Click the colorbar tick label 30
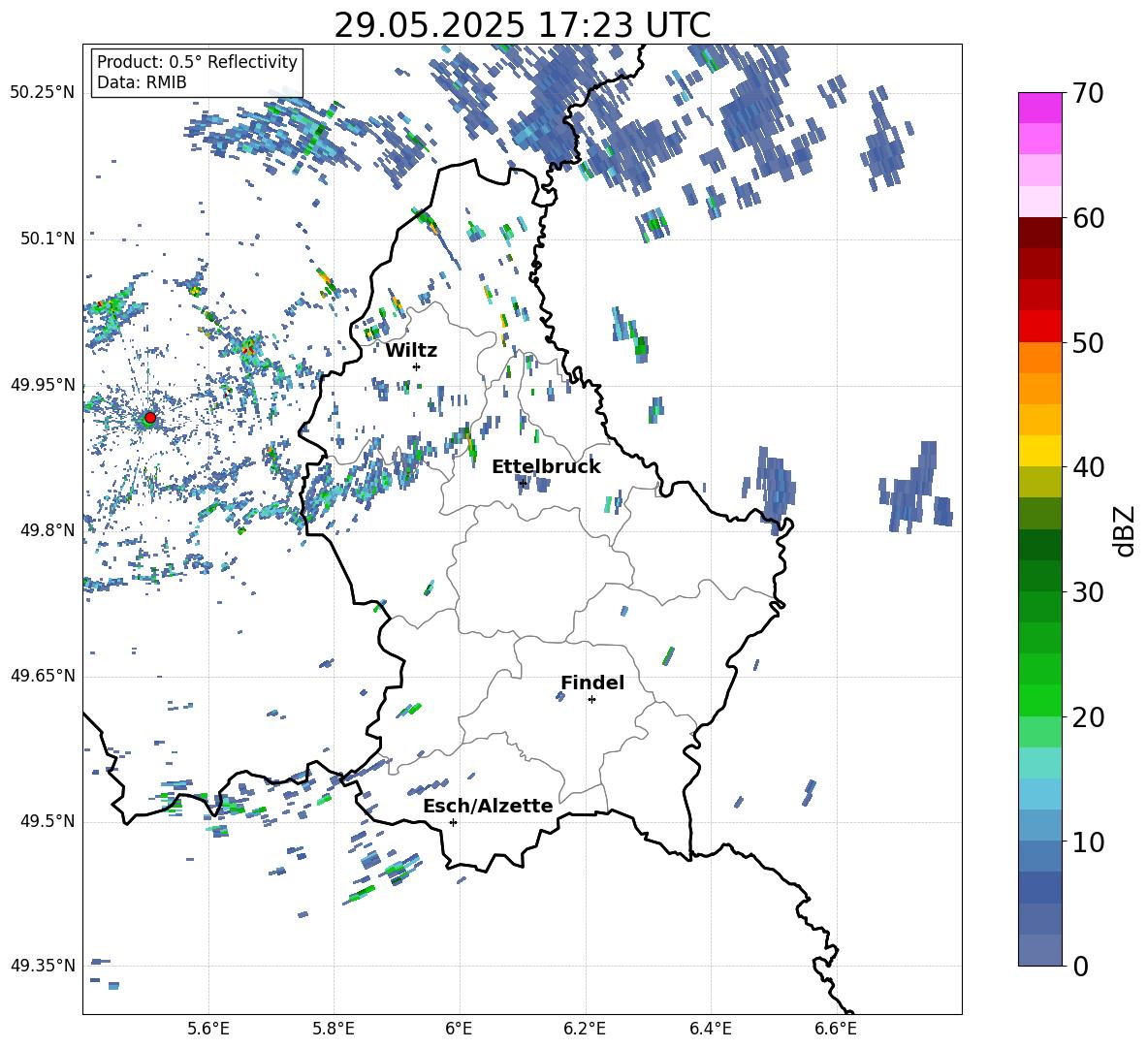 tap(1087, 592)
